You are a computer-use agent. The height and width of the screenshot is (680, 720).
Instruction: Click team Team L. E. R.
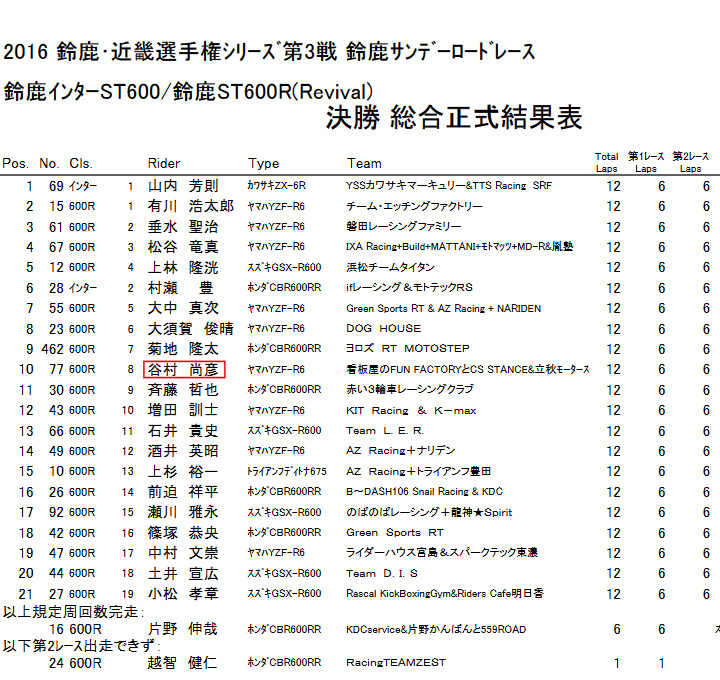[385, 430]
